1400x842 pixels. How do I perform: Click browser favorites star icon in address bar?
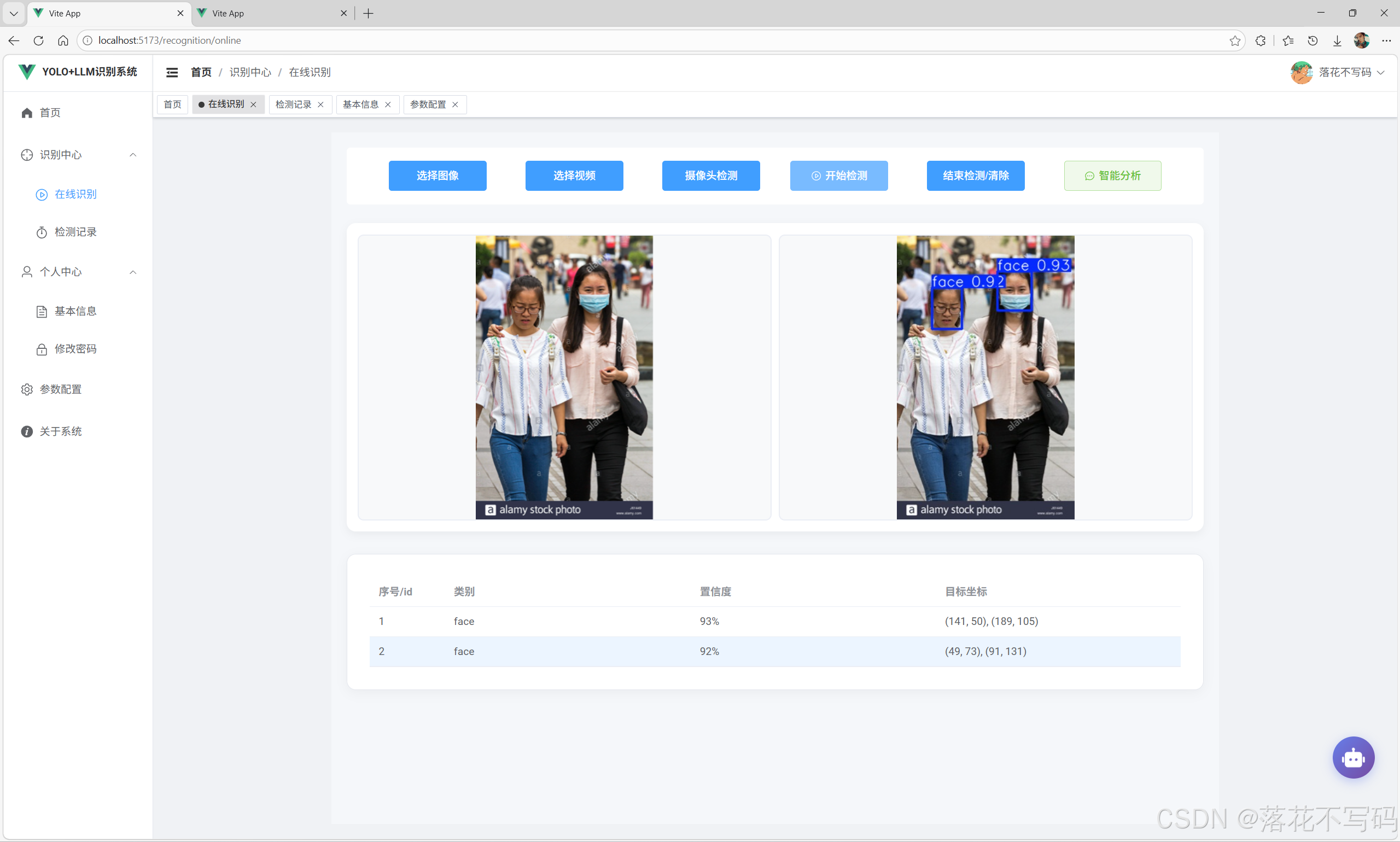pos(1235,40)
